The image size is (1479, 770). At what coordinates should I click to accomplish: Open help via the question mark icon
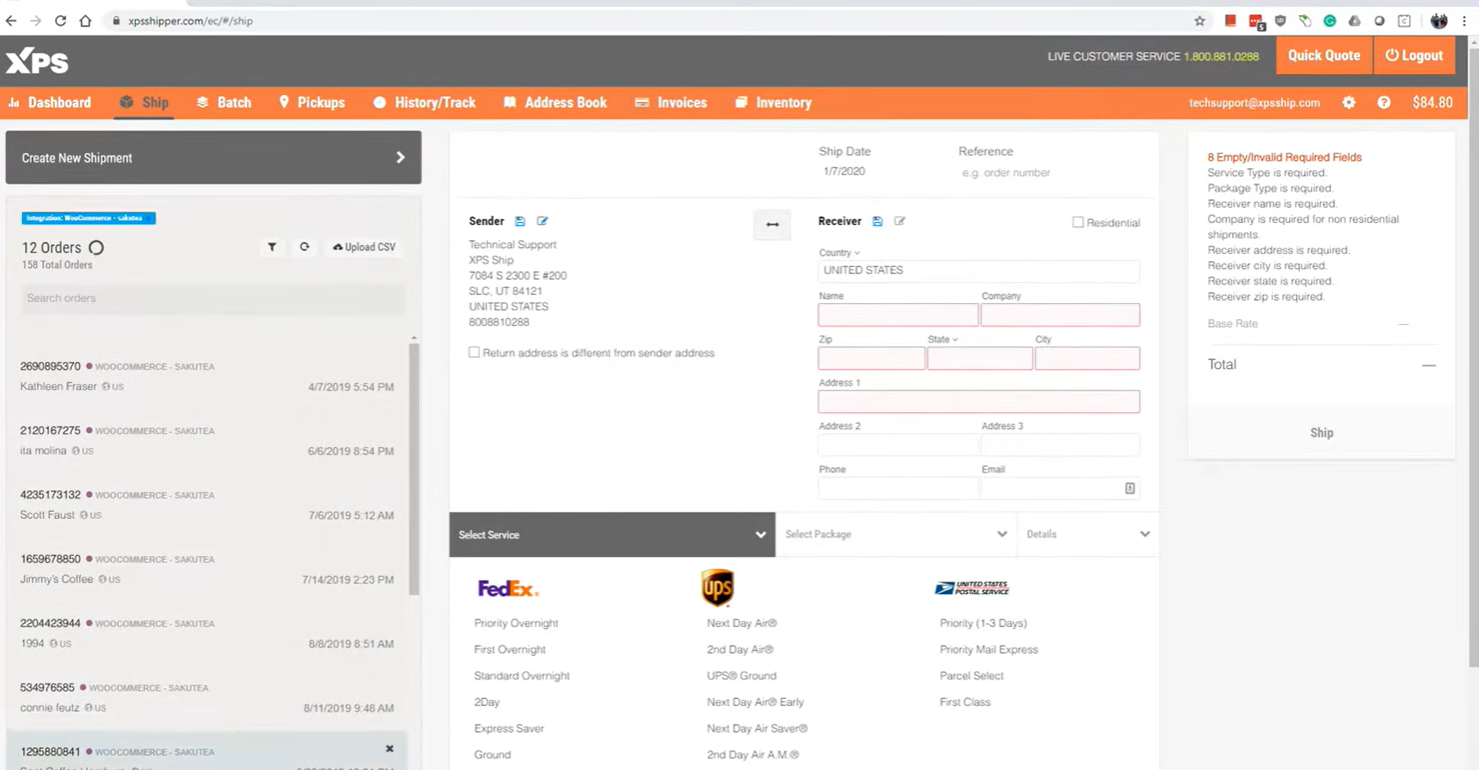tap(1384, 102)
